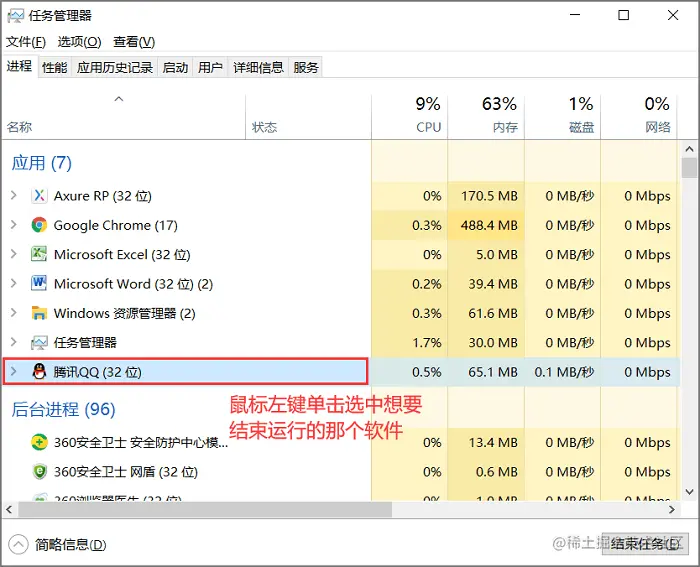Click the Microsoft Word icon
The image size is (700, 567).
(x=39, y=284)
